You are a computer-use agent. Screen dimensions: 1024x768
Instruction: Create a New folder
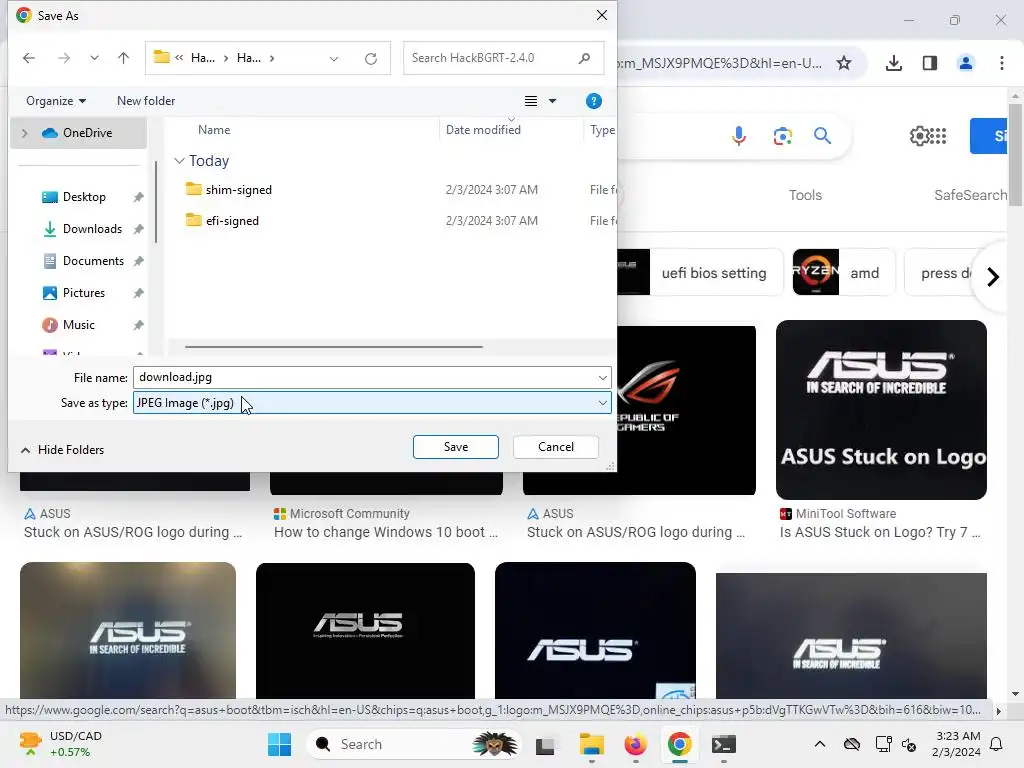point(146,101)
